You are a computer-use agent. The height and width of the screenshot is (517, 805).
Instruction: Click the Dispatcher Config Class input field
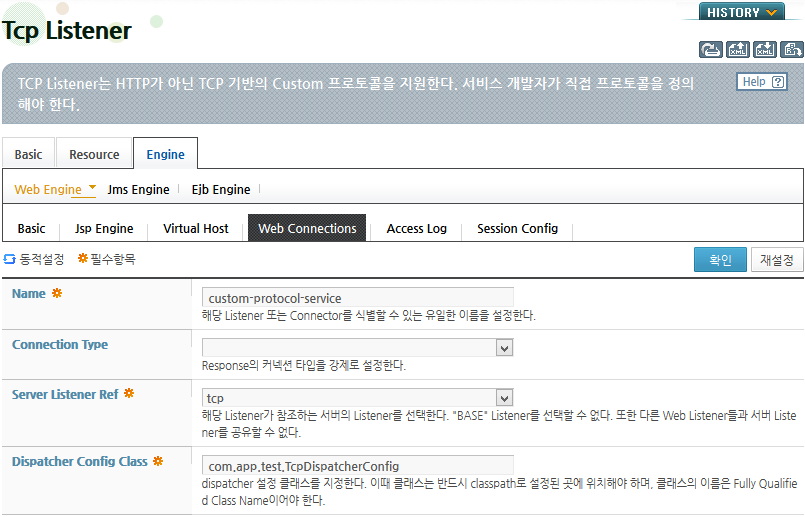[358, 465]
